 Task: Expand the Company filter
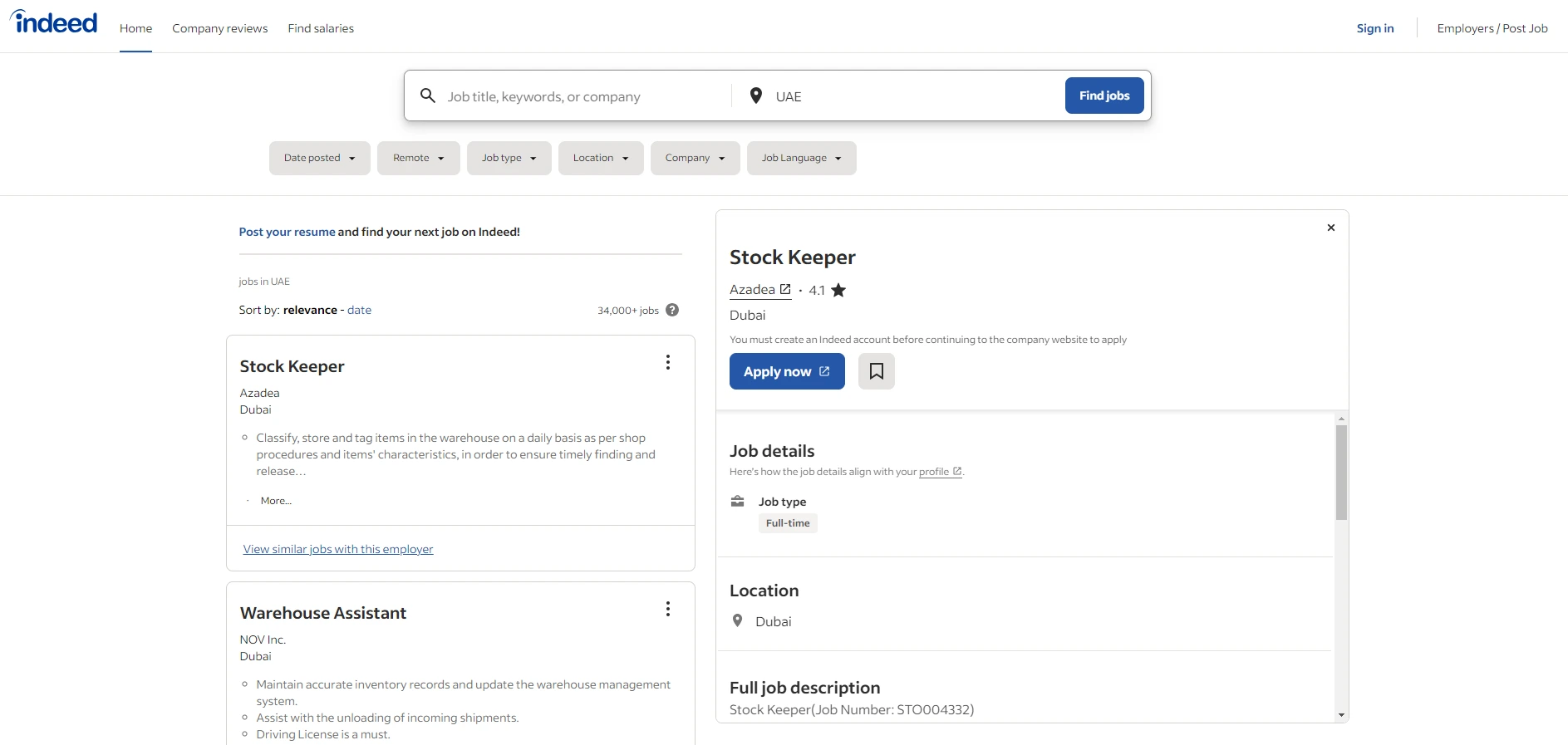696,158
